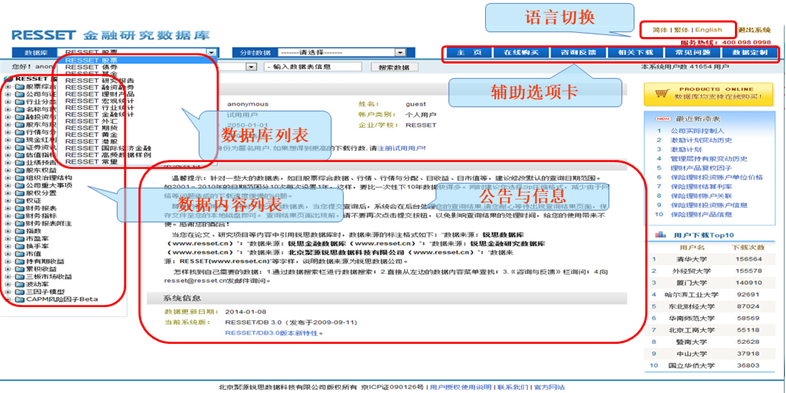The height and width of the screenshot is (393, 786).
Task: Click the folder icon beside 权证
Action: [20, 201]
